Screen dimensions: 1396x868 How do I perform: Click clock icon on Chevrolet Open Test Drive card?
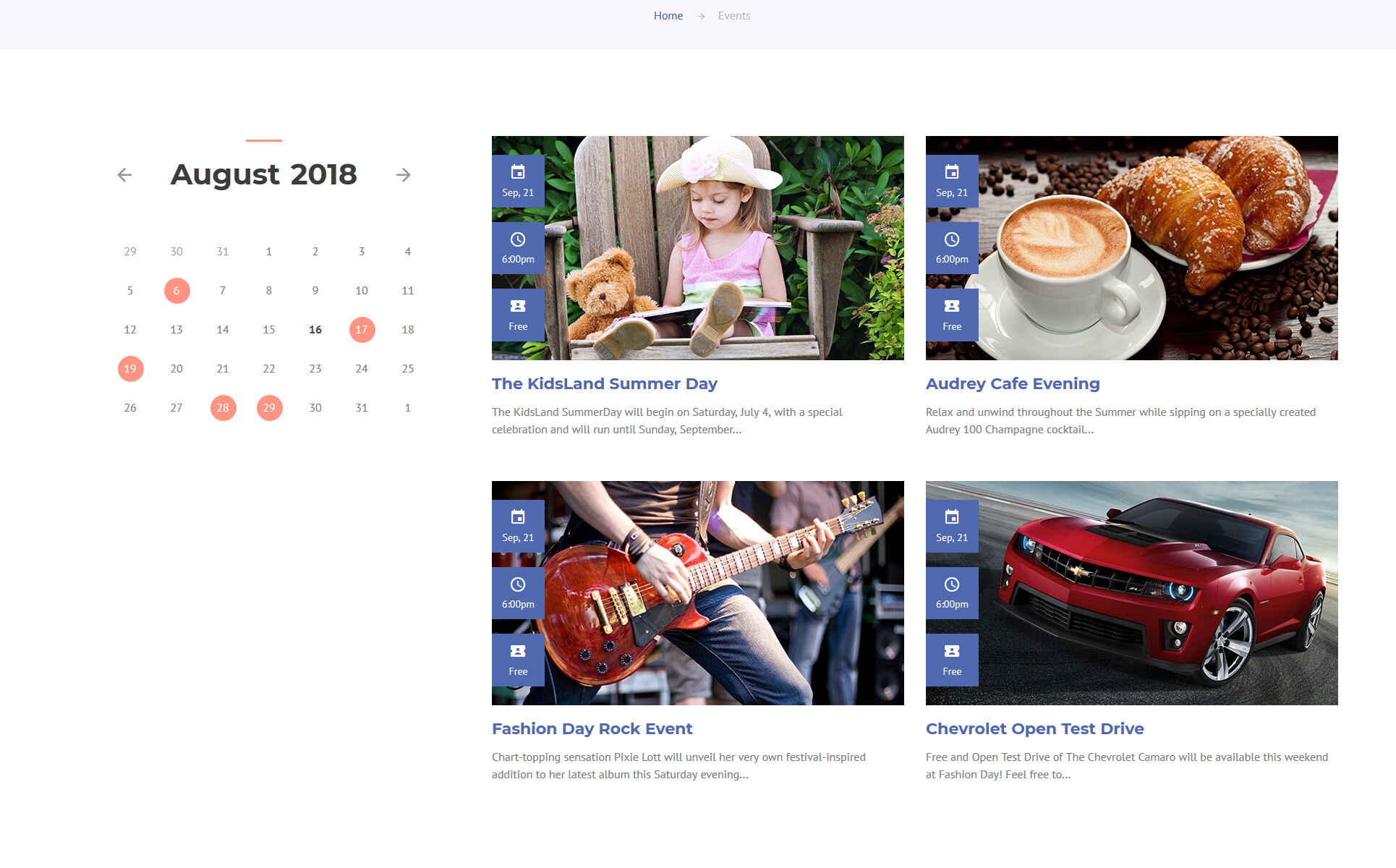[x=952, y=584]
